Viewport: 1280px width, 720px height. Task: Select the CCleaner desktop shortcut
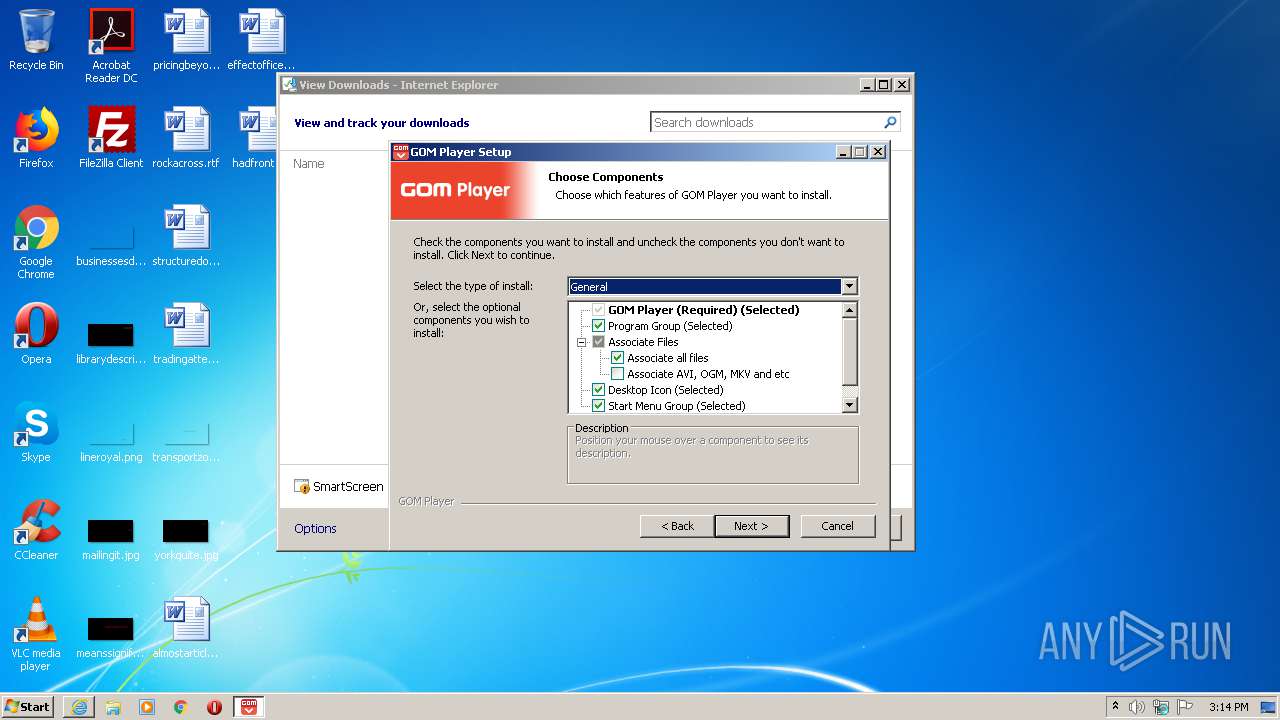point(36,530)
